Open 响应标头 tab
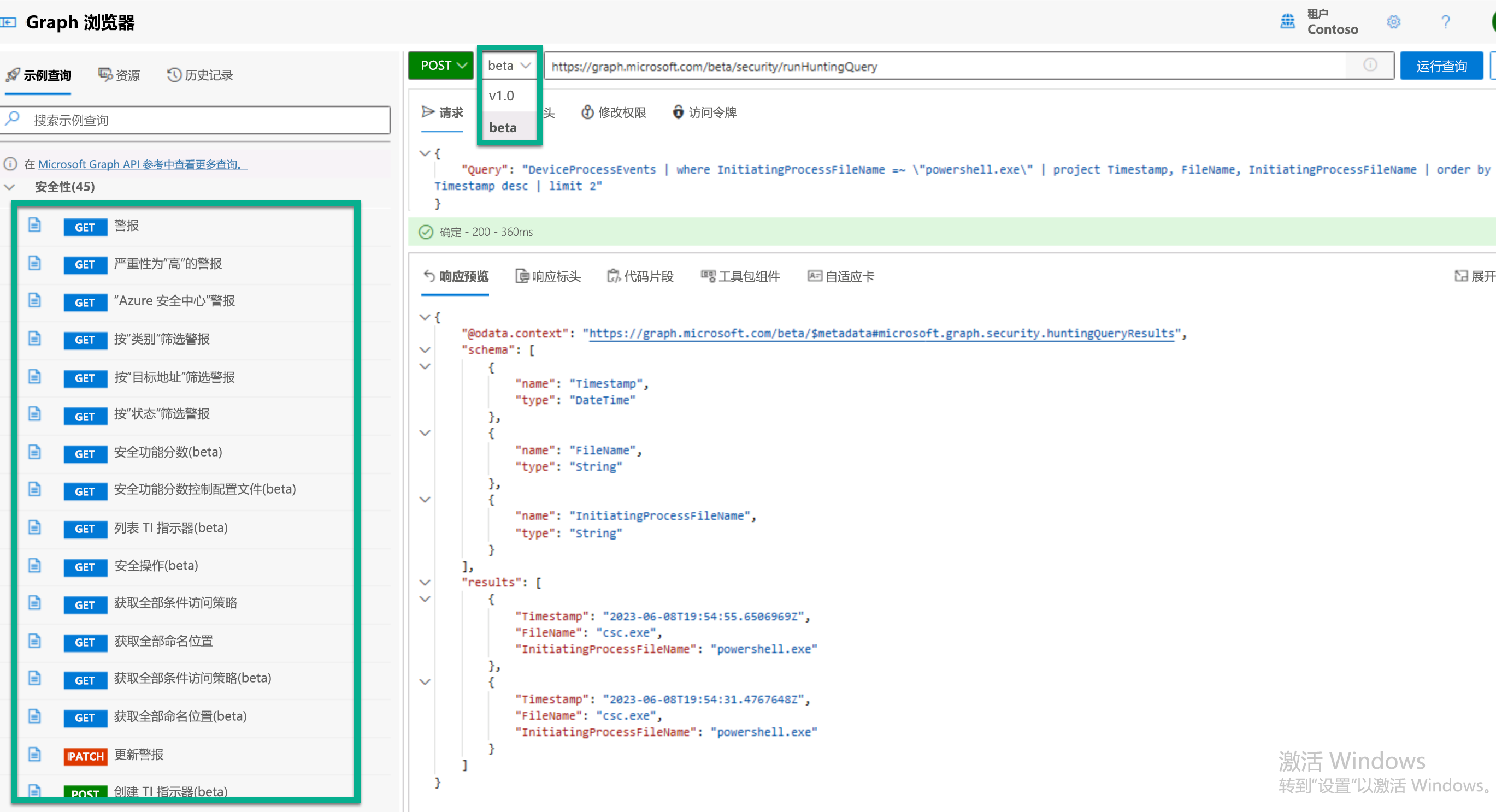 pyautogui.click(x=547, y=276)
